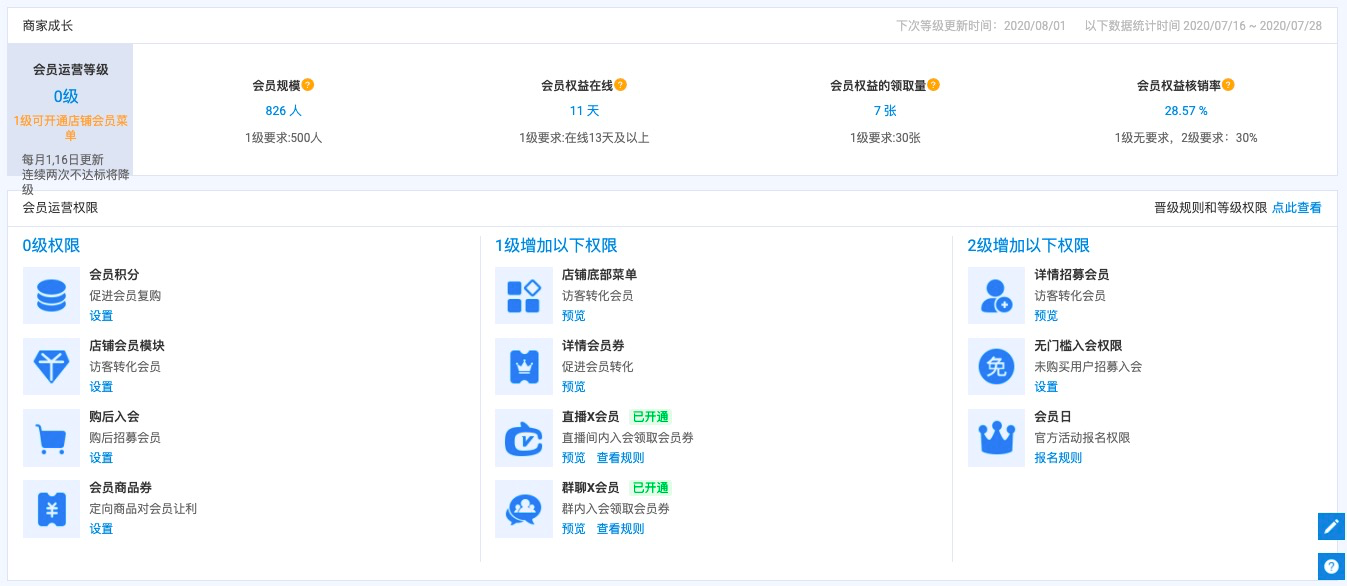Click the 会员运营等级 label
Screen dimensions: 1347x586
71,70
